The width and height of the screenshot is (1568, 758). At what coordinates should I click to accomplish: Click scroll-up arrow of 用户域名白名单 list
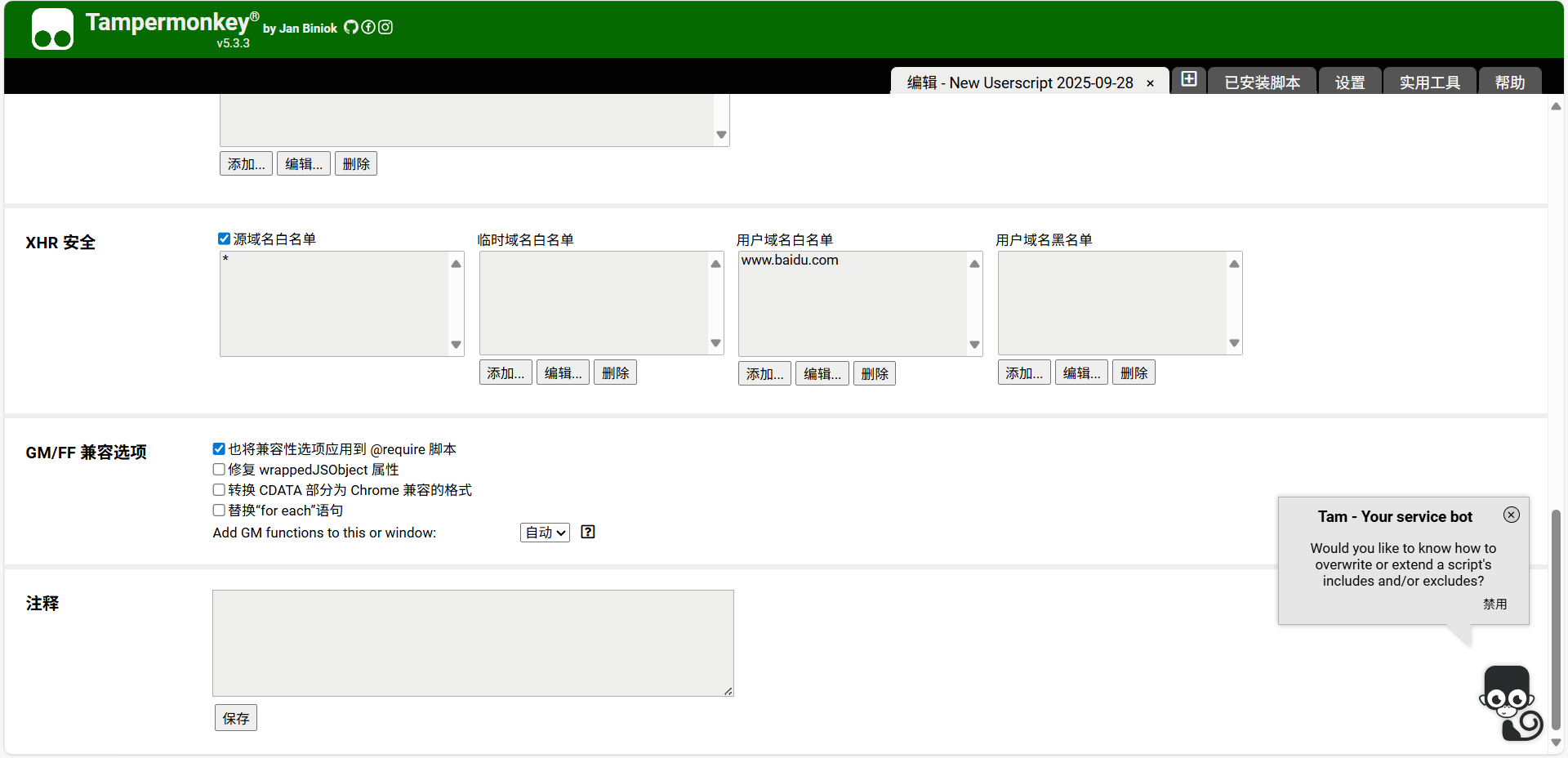[x=974, y=263]
